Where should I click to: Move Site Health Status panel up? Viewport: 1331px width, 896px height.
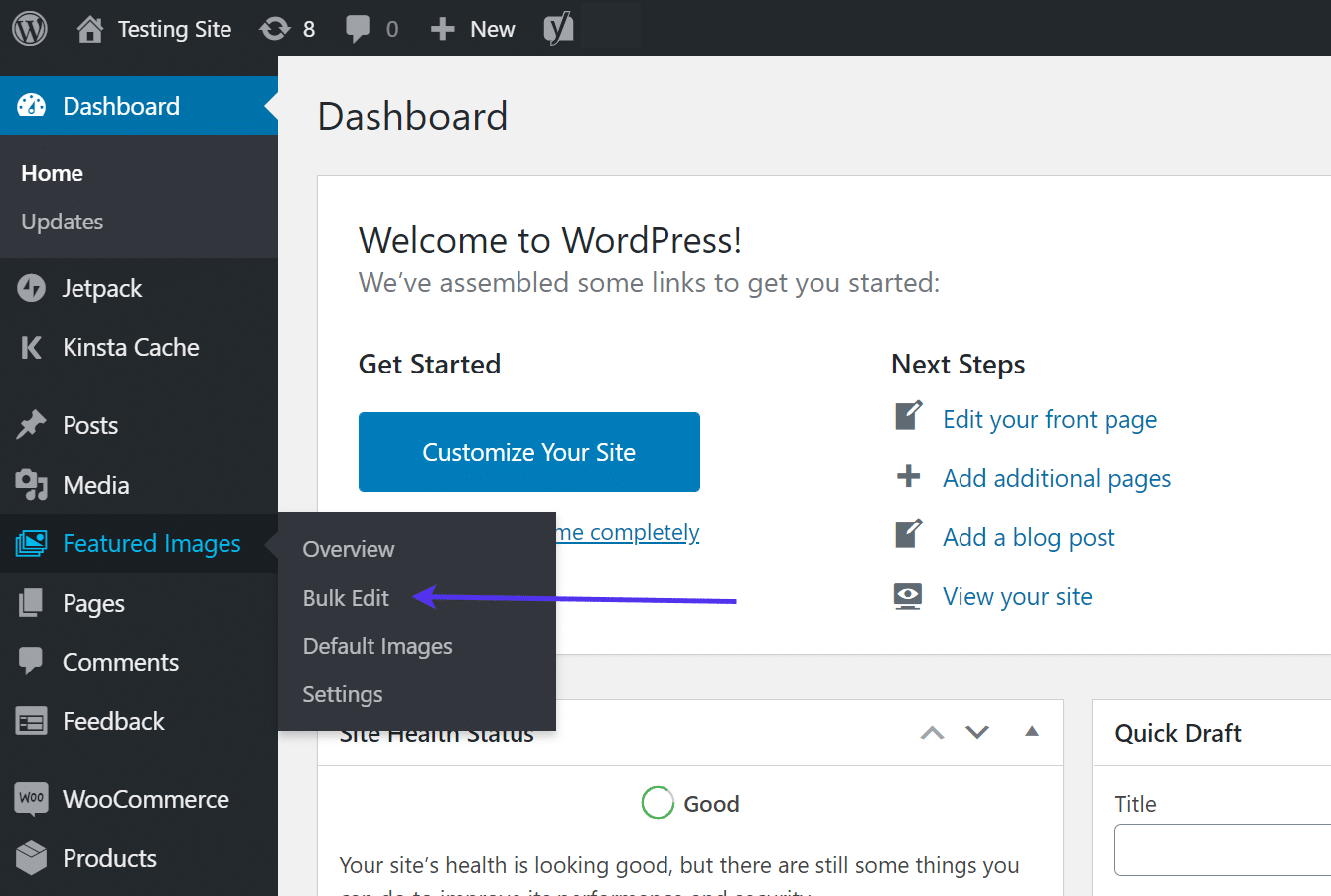932,733
